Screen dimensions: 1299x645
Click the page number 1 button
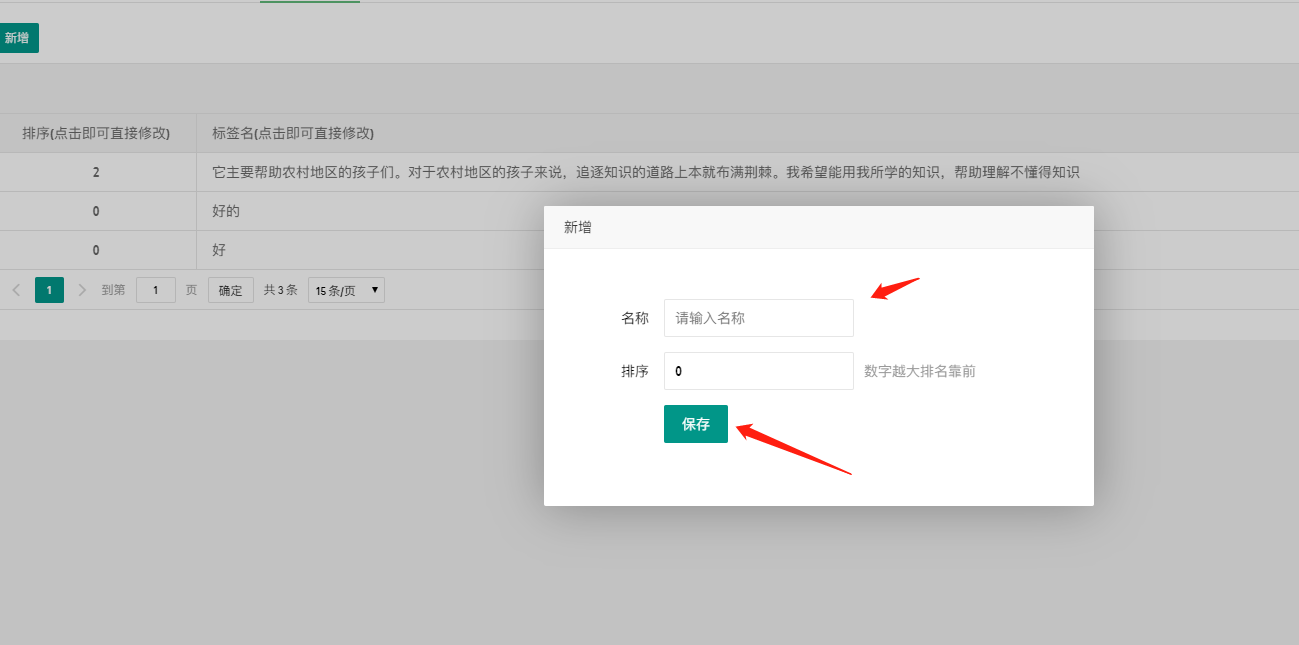coord(49,290)
